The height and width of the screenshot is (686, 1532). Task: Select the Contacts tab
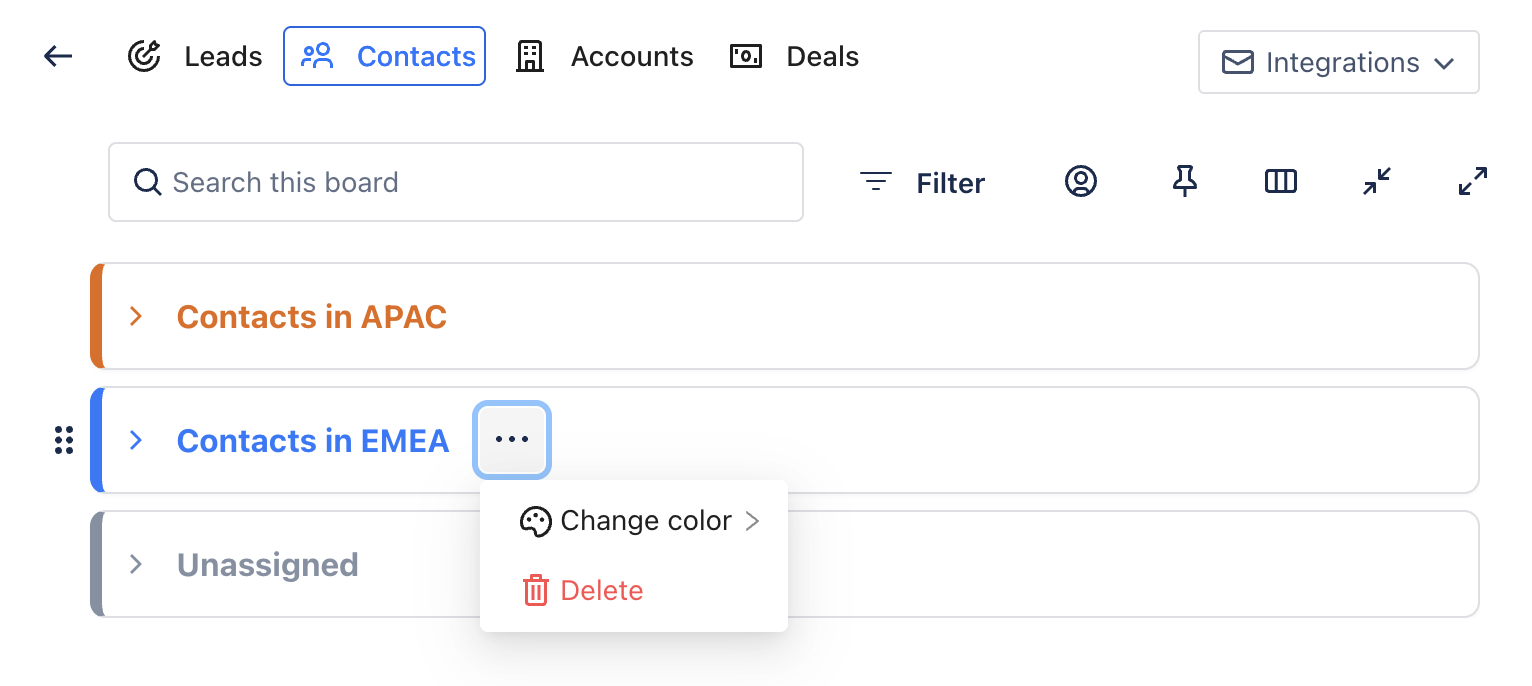coord(385,57)
